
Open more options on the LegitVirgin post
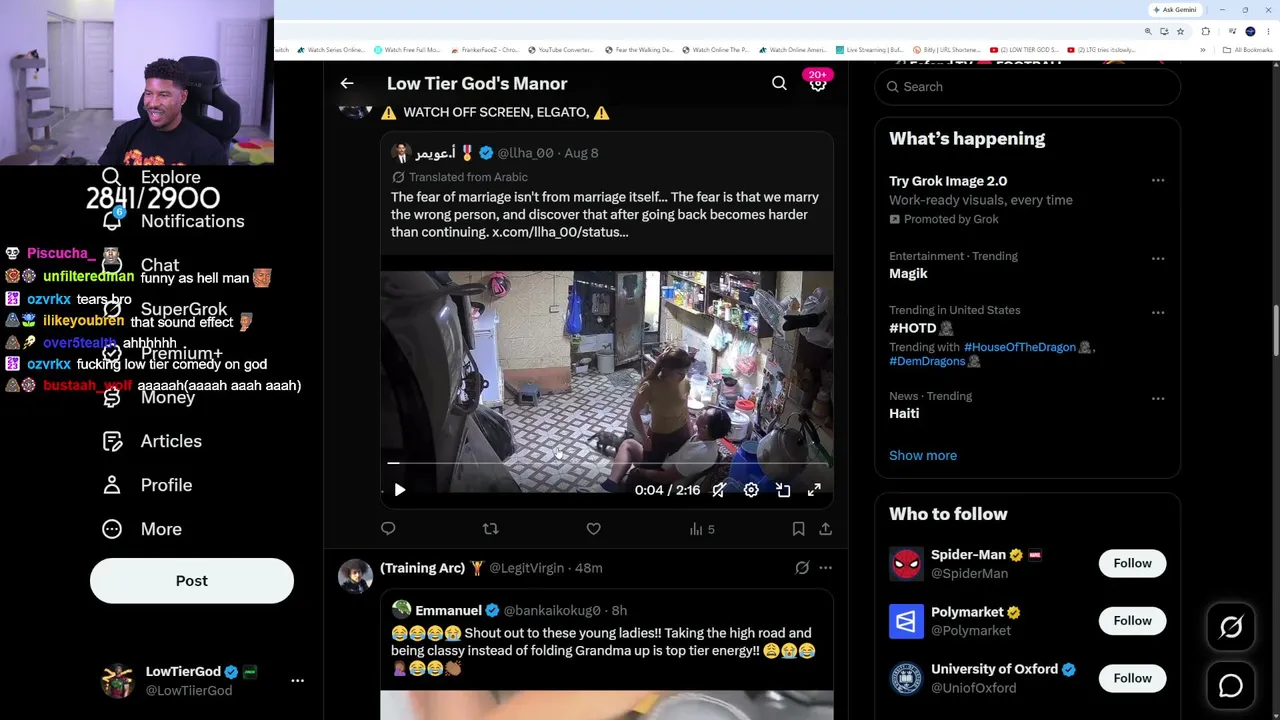click(825, 568)
